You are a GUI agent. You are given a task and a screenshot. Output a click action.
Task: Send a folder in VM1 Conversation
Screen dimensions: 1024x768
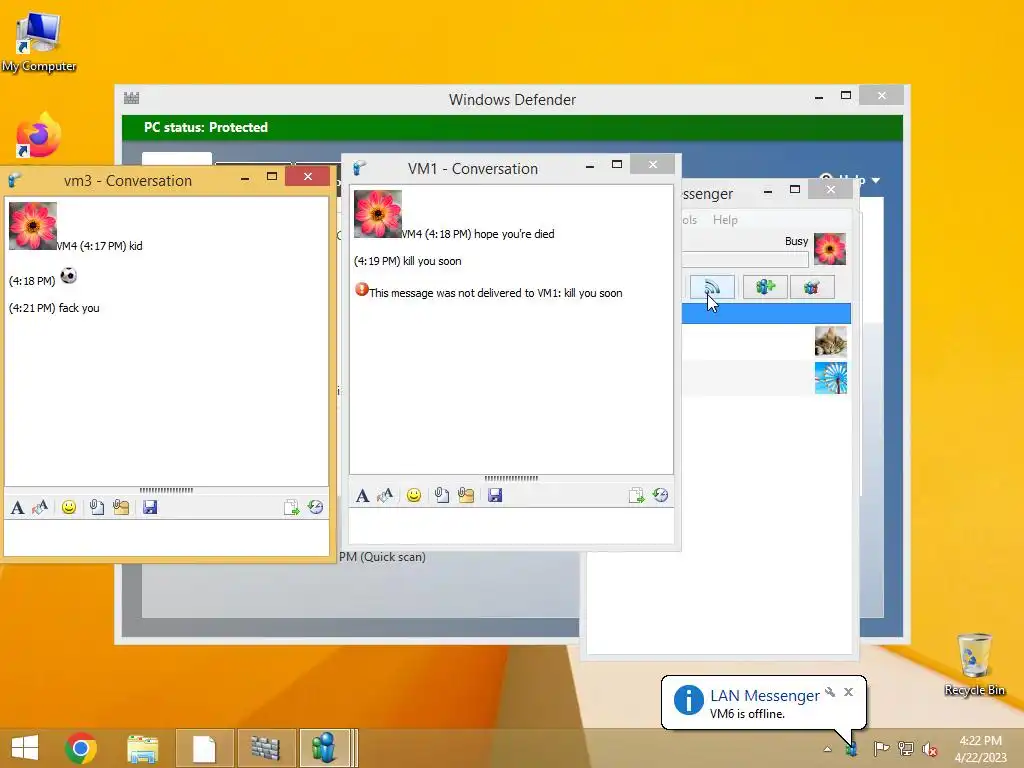(x=466, y=496)
